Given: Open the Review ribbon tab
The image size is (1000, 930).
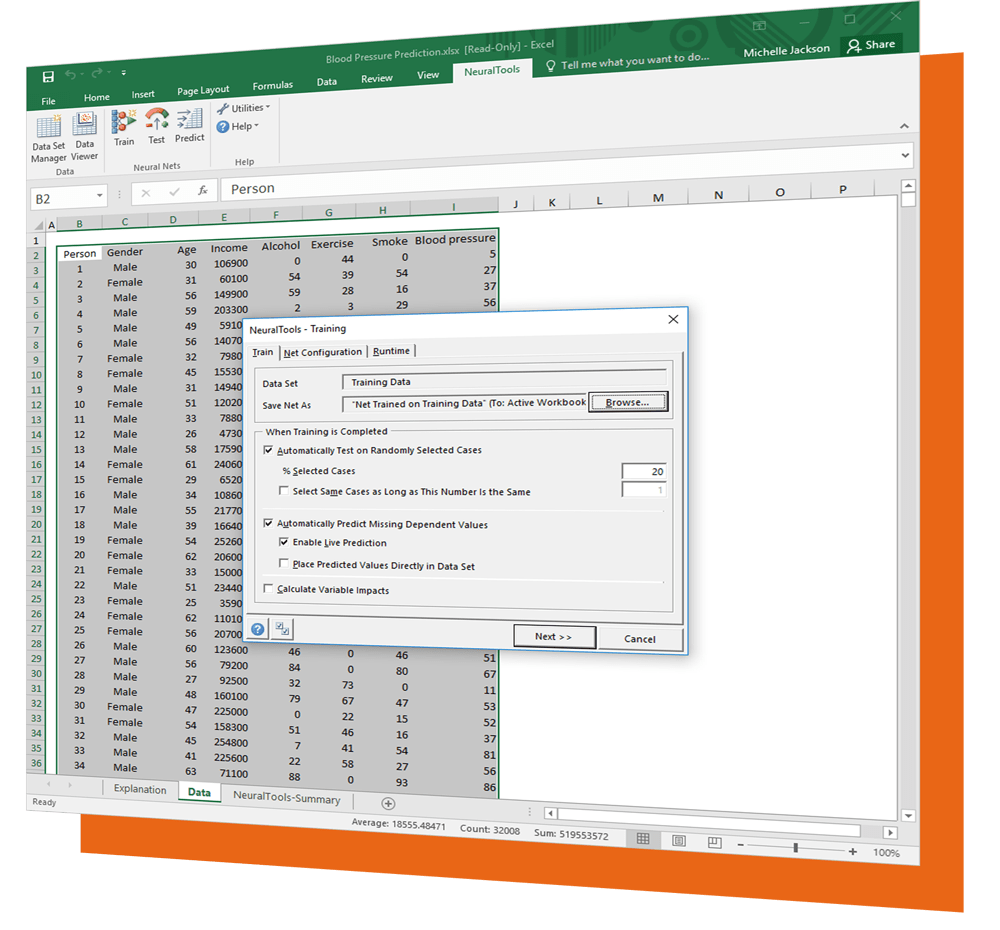Looking at the screenshot, I should (376, 78).
